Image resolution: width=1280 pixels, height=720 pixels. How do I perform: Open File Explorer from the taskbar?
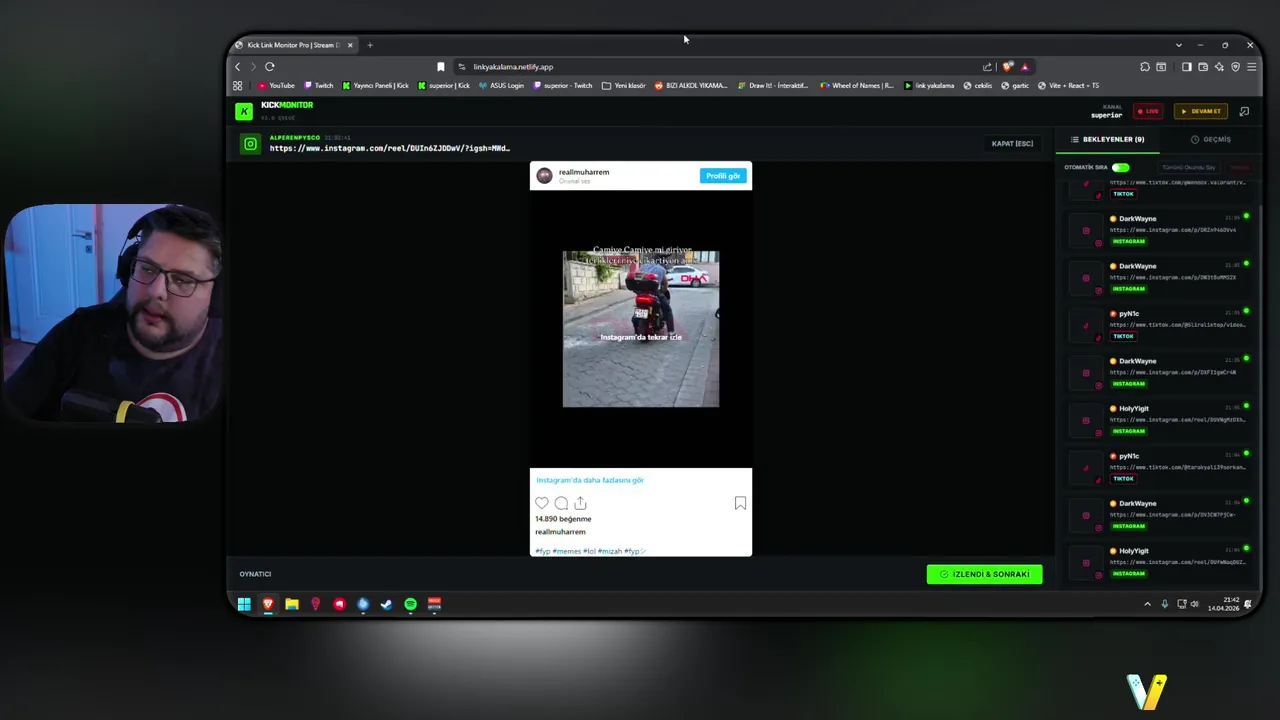(292, 604)
